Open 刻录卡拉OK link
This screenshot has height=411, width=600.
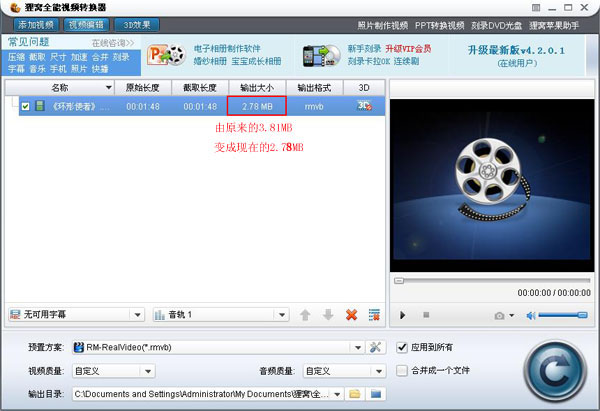(369, 61)
